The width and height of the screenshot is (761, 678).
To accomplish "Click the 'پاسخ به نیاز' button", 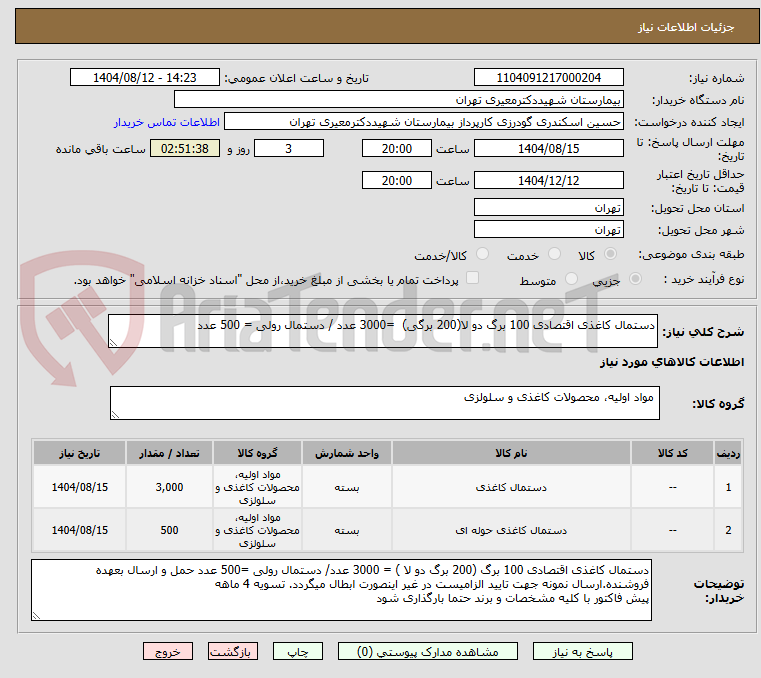I will (582, 651).
